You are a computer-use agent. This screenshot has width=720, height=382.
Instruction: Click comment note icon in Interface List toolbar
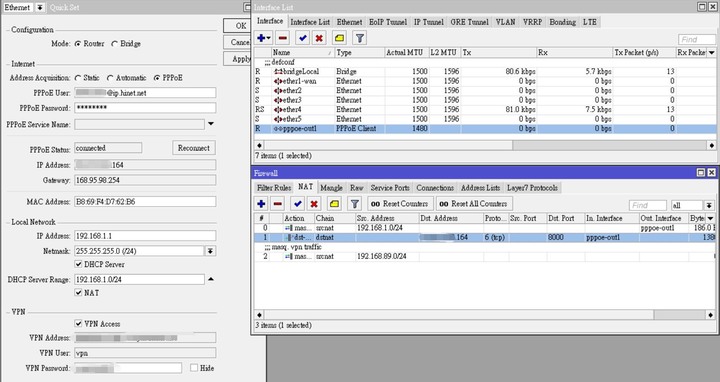click(x=339, y=38)
